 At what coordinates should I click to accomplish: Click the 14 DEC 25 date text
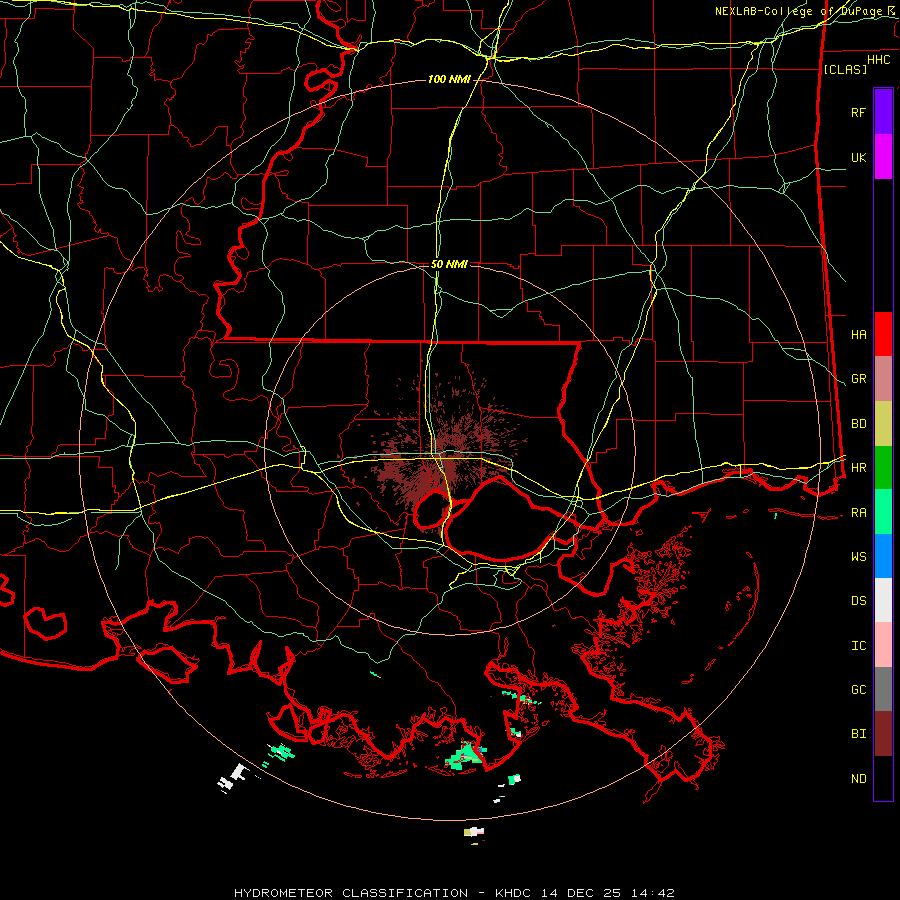582,893
